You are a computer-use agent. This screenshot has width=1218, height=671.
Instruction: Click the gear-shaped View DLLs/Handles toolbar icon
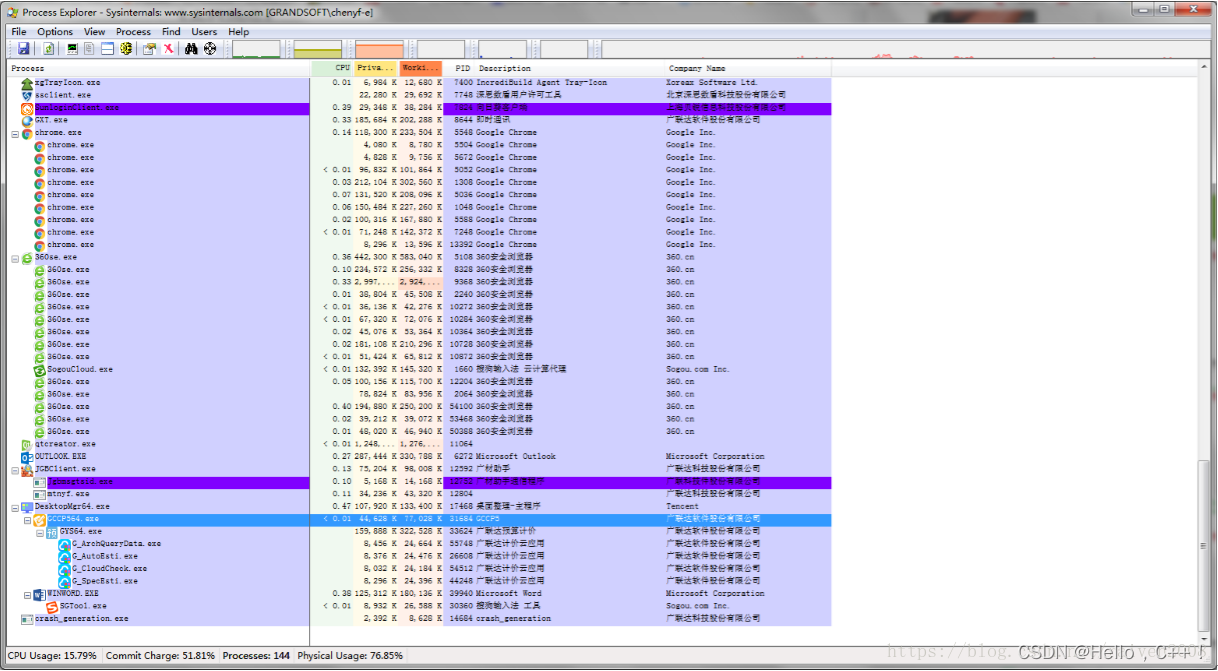pos(126,48)
